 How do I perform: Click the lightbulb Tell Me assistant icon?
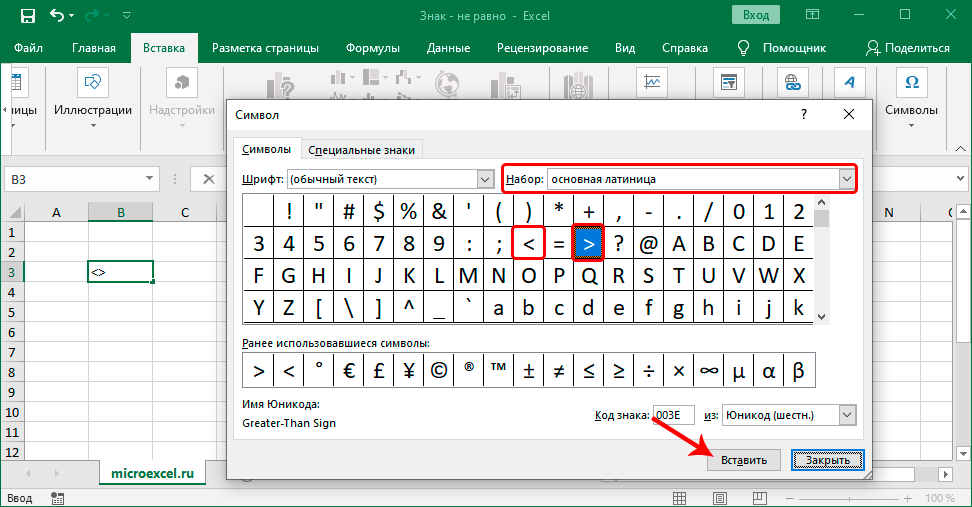[743, 48]
